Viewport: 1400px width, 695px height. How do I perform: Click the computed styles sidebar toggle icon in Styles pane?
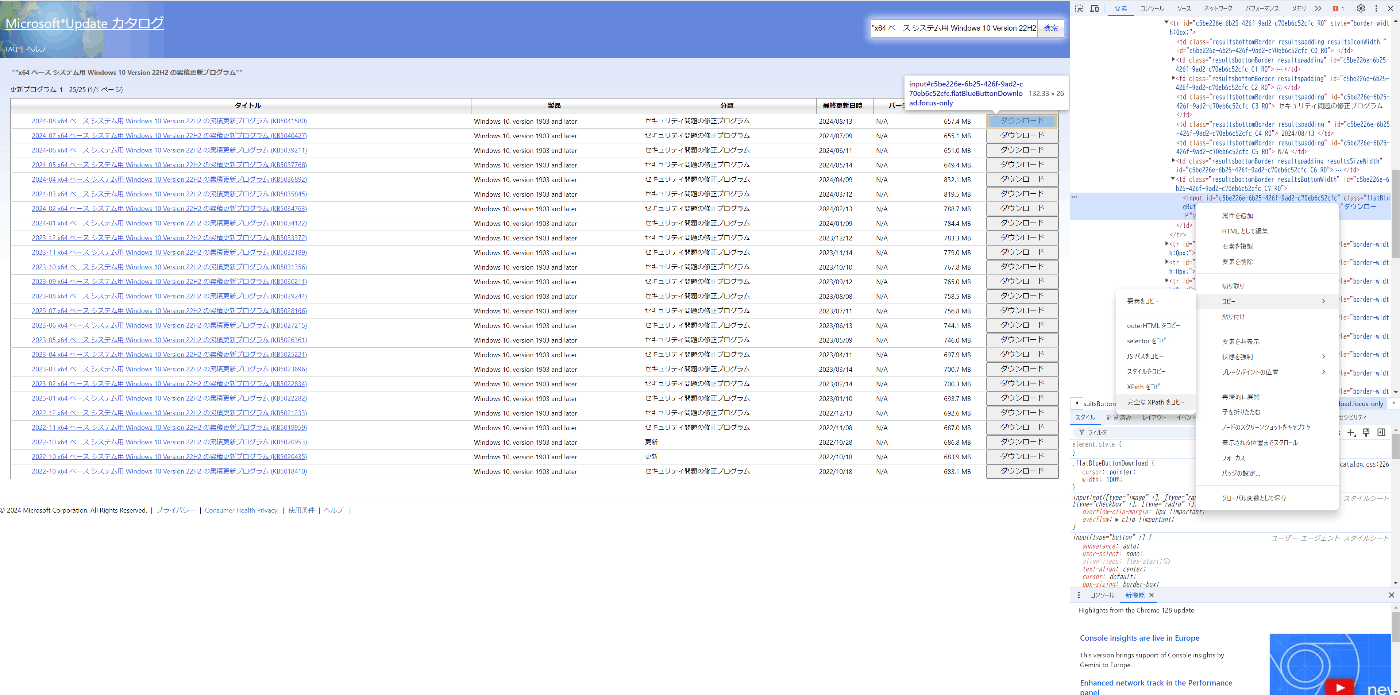pyautogui.click(x=1381, y=432)
